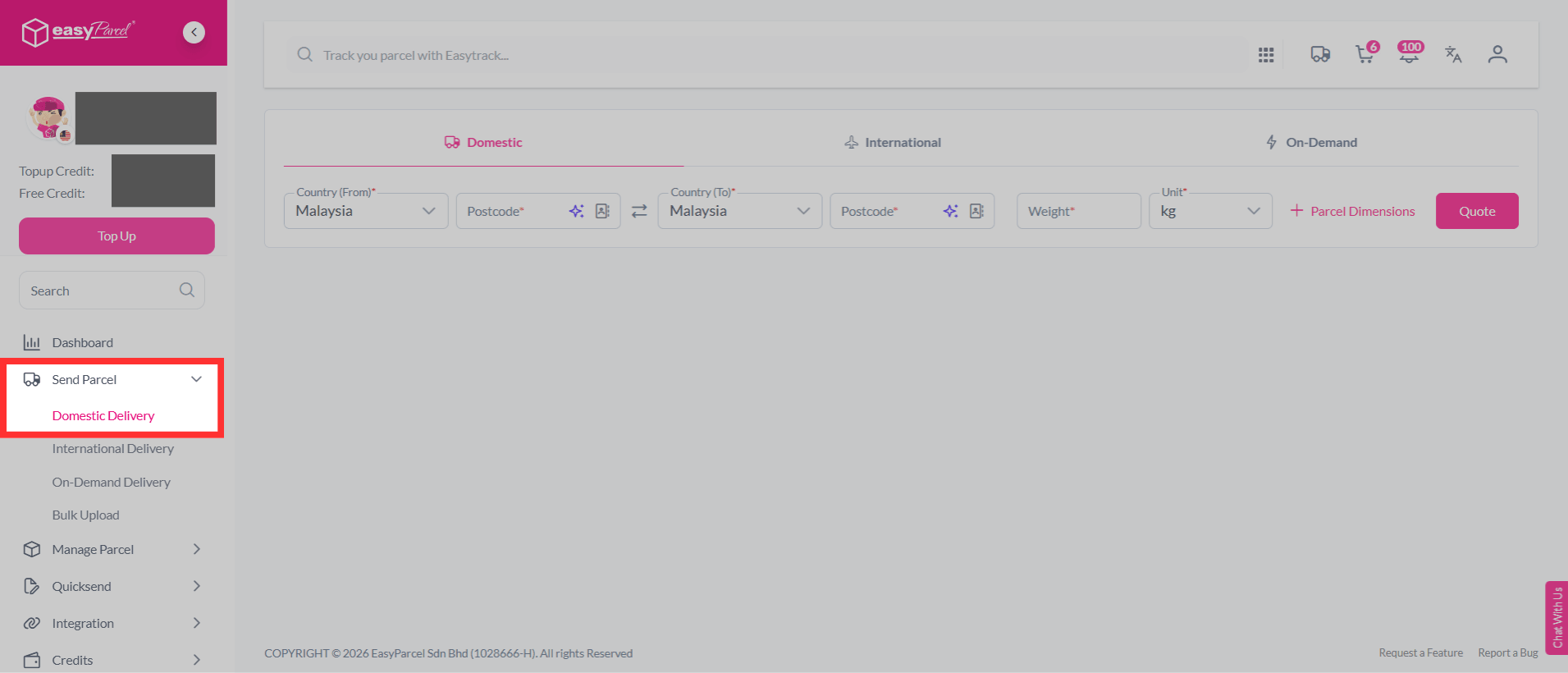Switch to the International tab
The image size is (1568, 673).
tap(893, 142)
